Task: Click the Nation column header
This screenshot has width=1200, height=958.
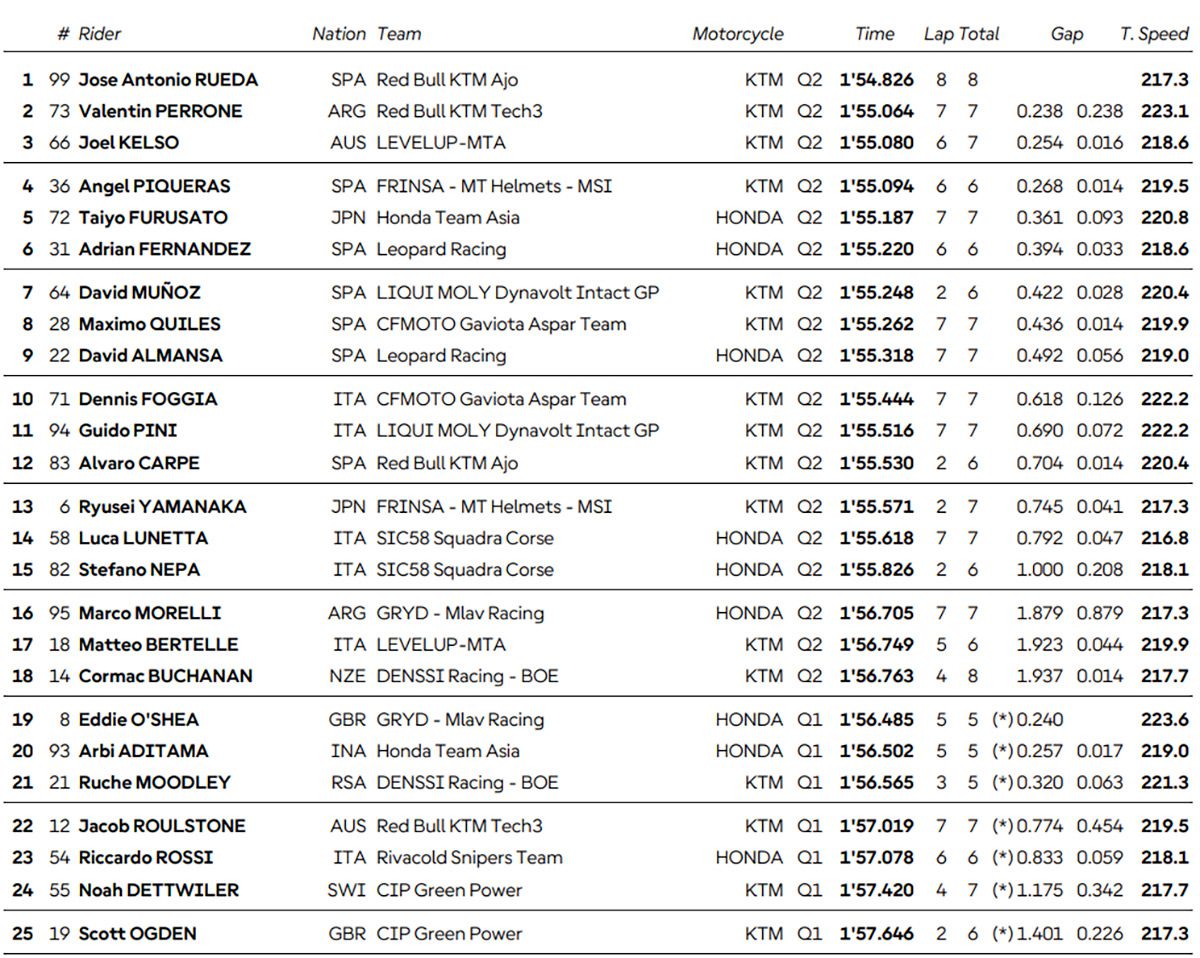Action: click(339, 34)
